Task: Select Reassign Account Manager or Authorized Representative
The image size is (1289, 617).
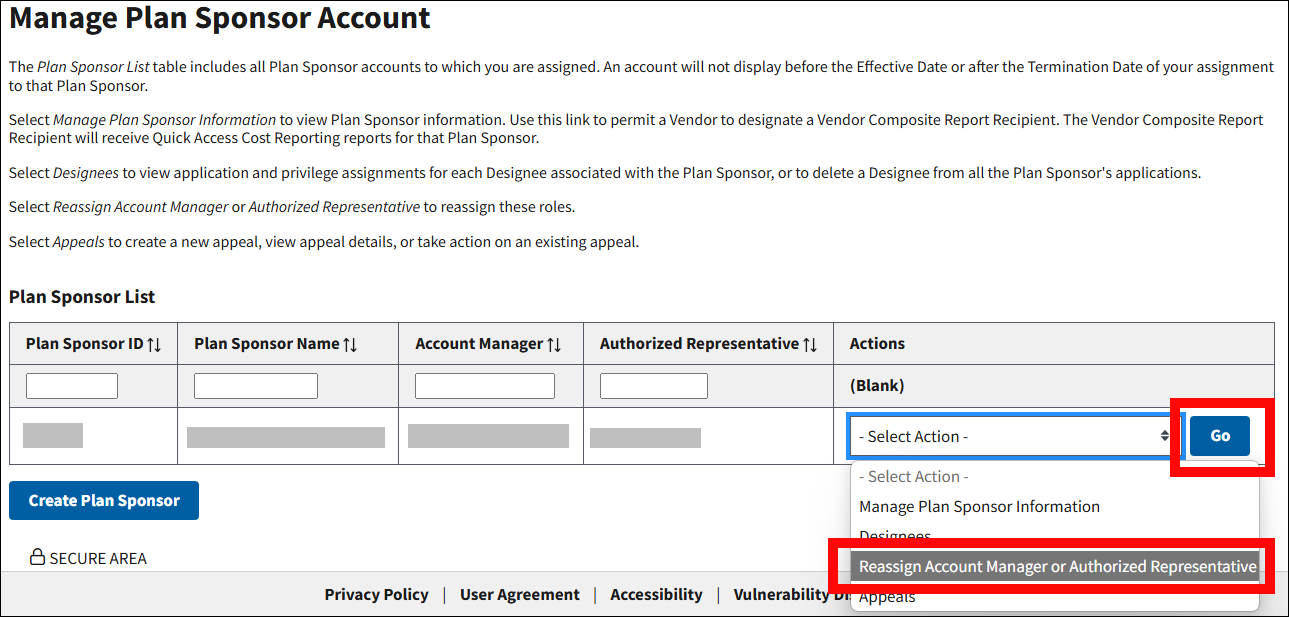Action: [x=1057, y=567]
